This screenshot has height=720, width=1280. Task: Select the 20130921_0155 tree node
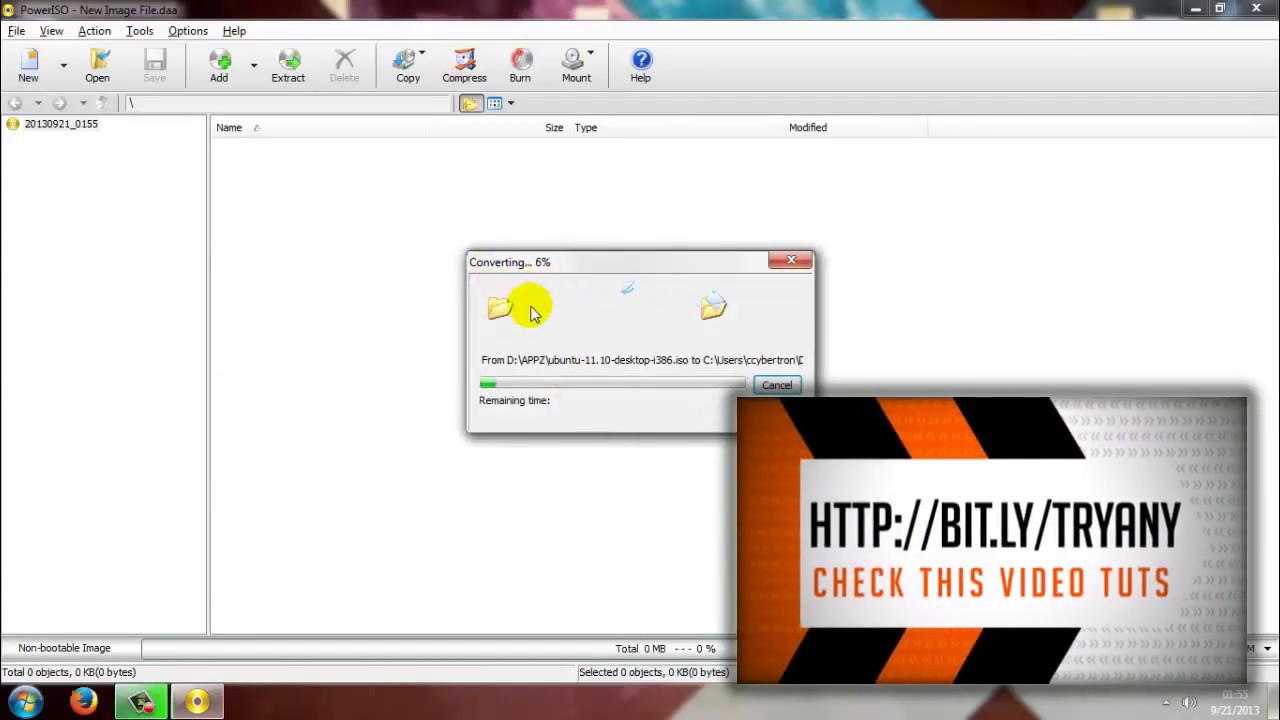61,124
